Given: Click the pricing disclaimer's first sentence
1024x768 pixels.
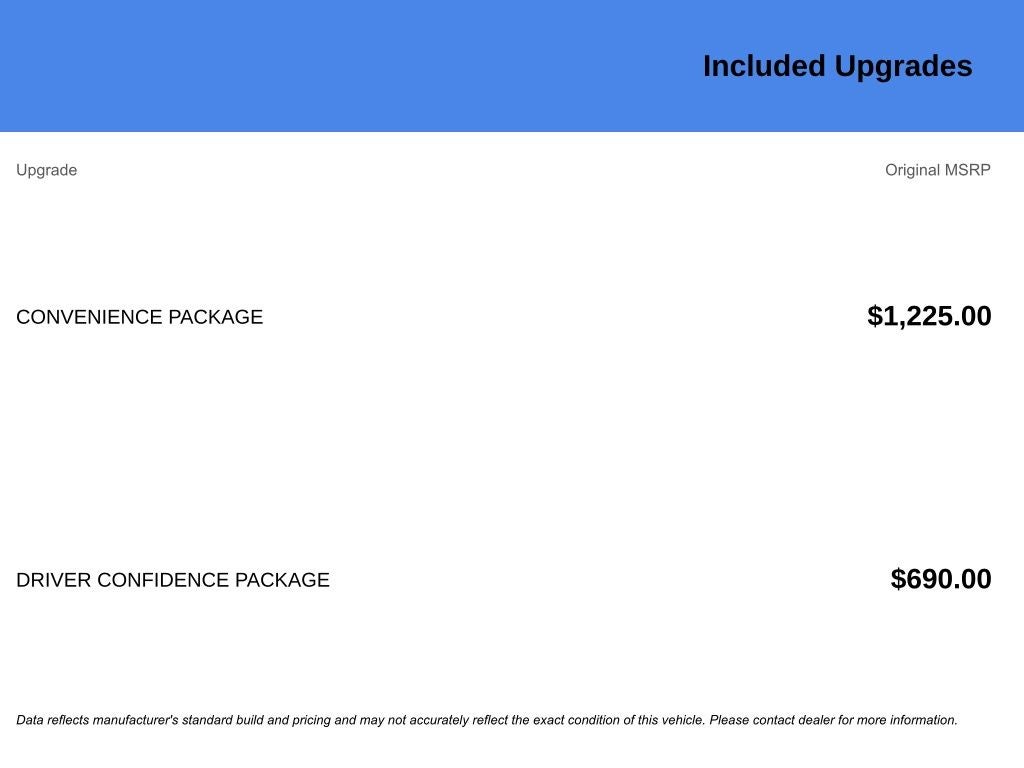Looking at the screenshot, I should [x=361, y=720].
